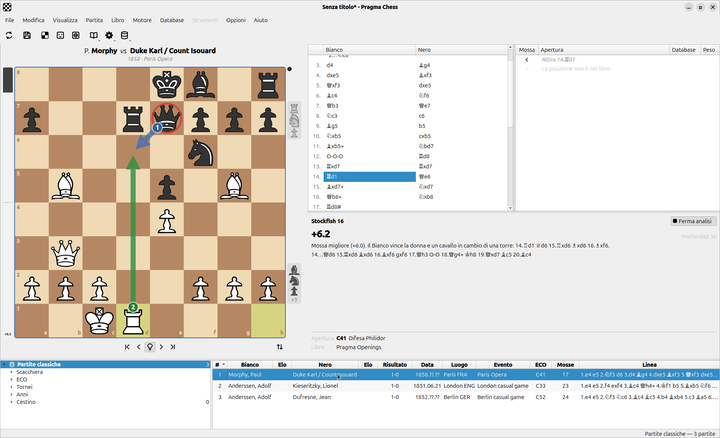Go to the last move of the game
The image size is (720, 438).
(173, 347)
